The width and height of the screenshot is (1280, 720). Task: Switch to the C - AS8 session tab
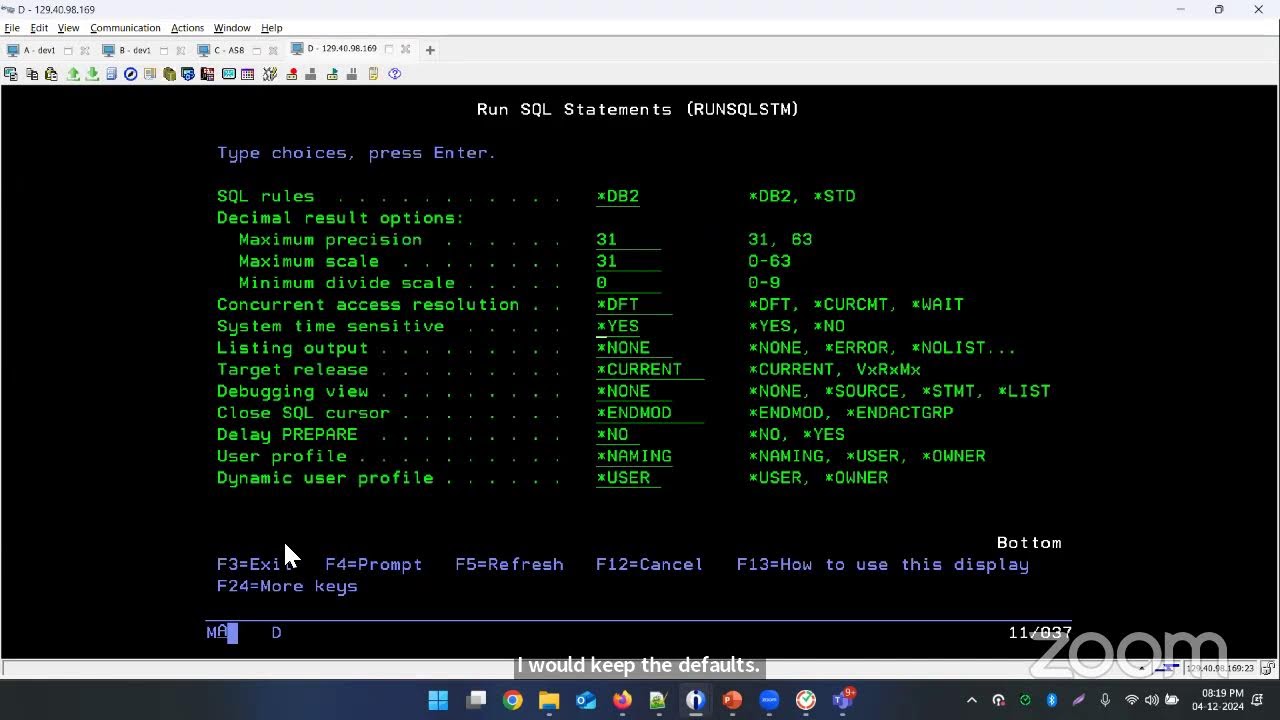[229, 50]
